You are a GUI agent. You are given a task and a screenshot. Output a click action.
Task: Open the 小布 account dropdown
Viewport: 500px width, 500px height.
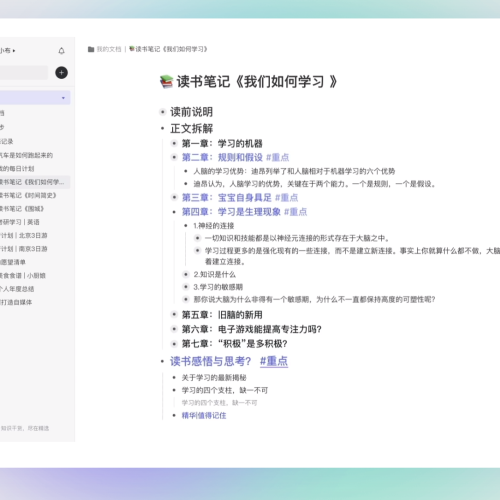[x=7, y=51]
